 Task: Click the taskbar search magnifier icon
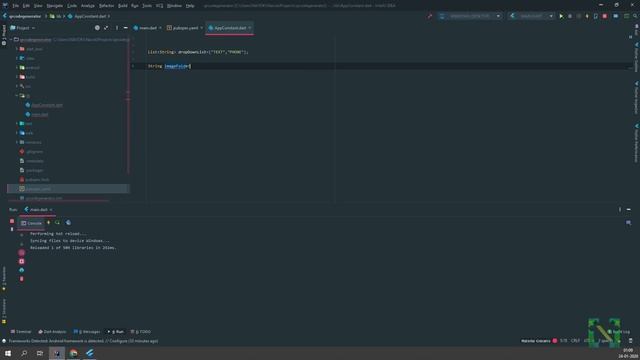24,353
